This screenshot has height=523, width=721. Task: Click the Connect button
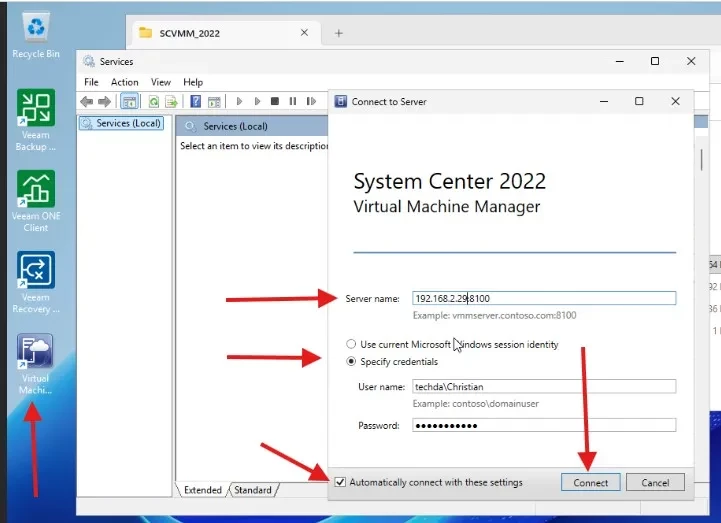pos(590,482)
